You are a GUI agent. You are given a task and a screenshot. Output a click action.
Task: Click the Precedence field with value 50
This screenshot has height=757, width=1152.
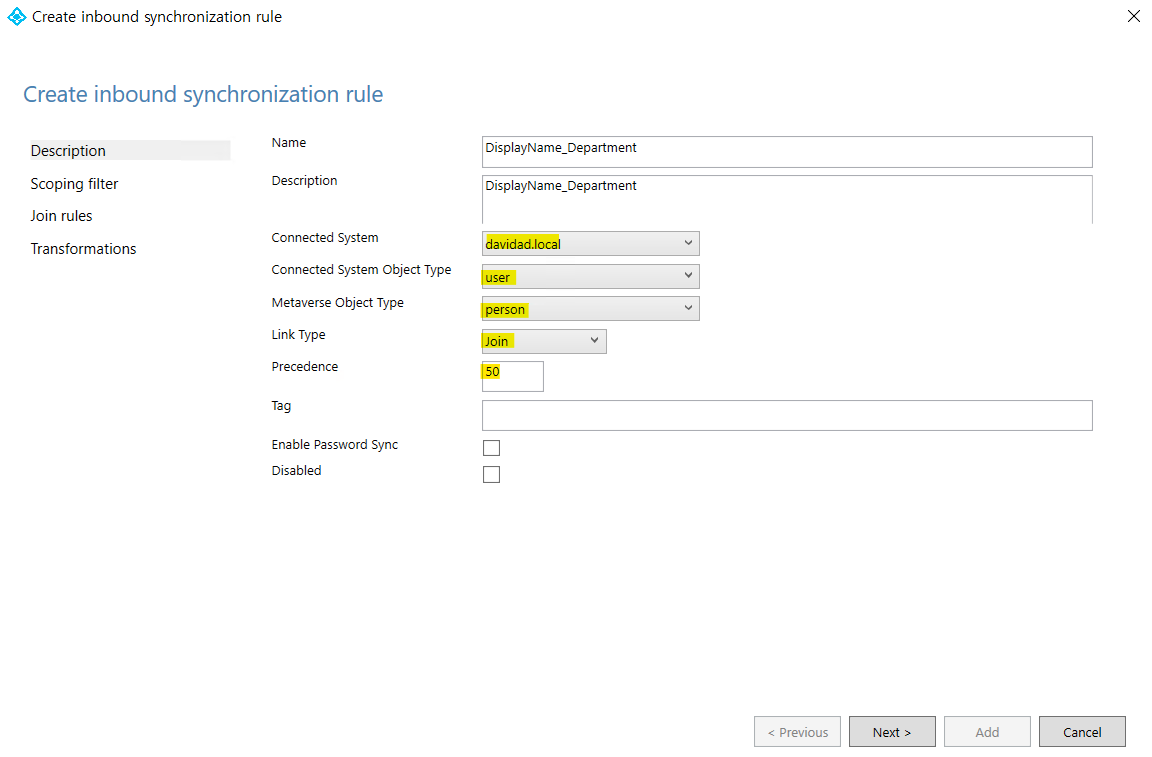[x=513, y=376]
